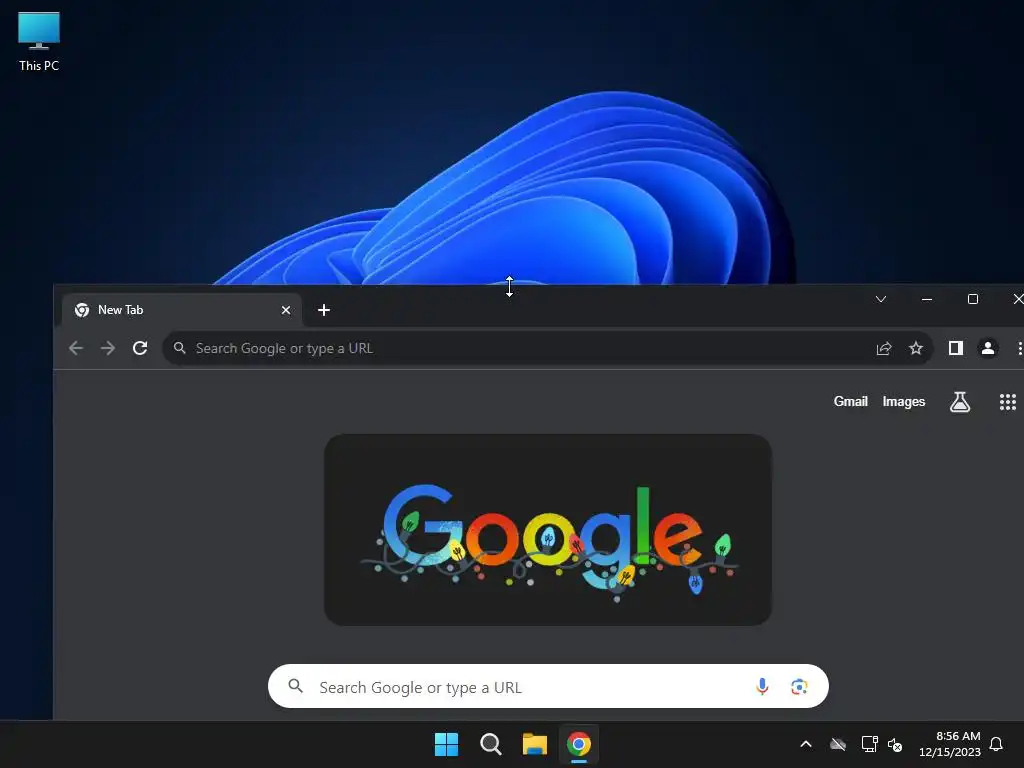1024x768 pixels.
Task: Close the New Tab tab
Action: (x=285, y=310)
